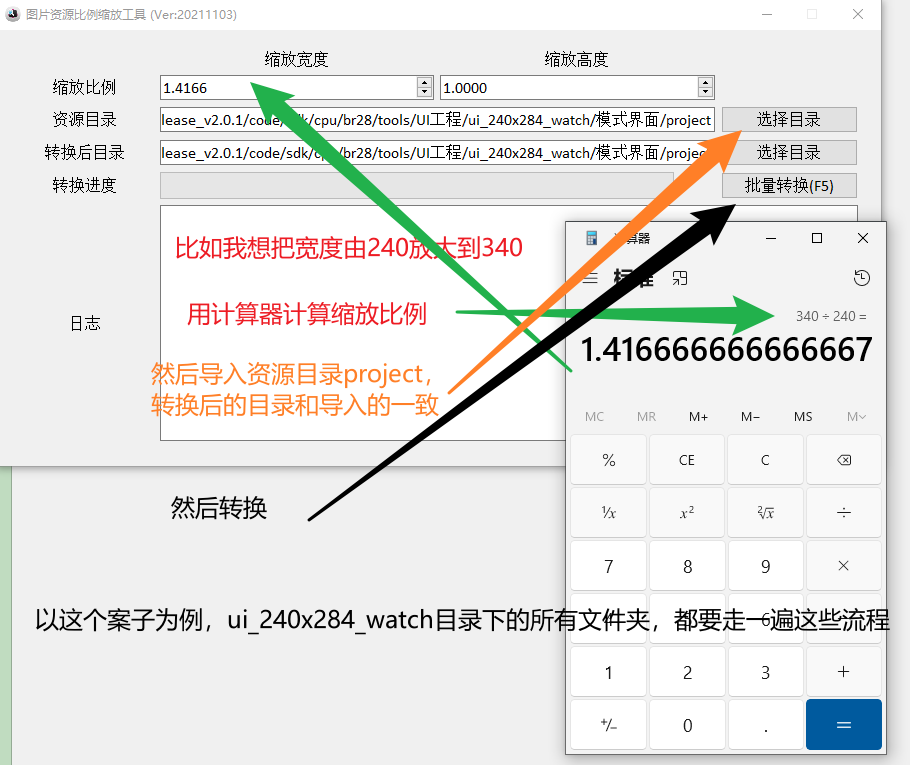910x765 pixels.
Task: Increase scale width with up stepper arrow
Action: 425,82
